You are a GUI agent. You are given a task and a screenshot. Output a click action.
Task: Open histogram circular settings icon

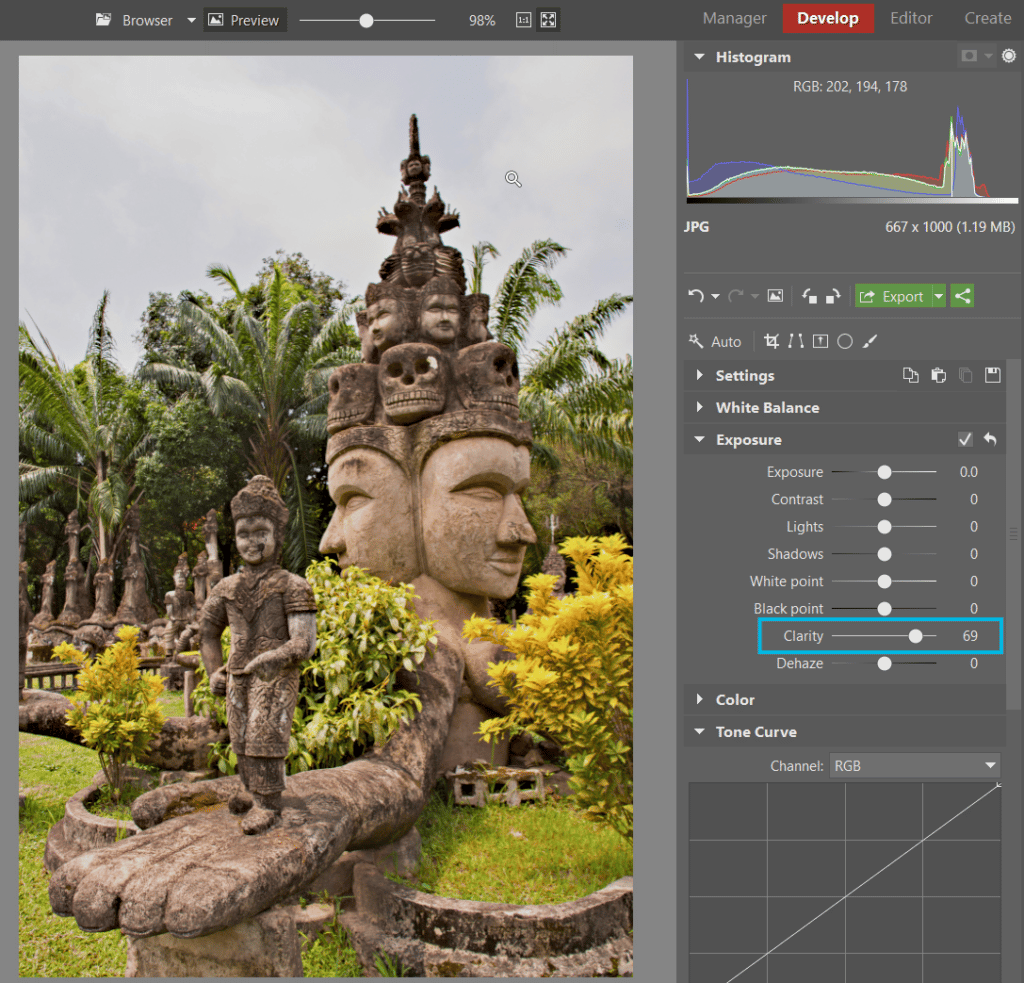[x=1009, y=56]
